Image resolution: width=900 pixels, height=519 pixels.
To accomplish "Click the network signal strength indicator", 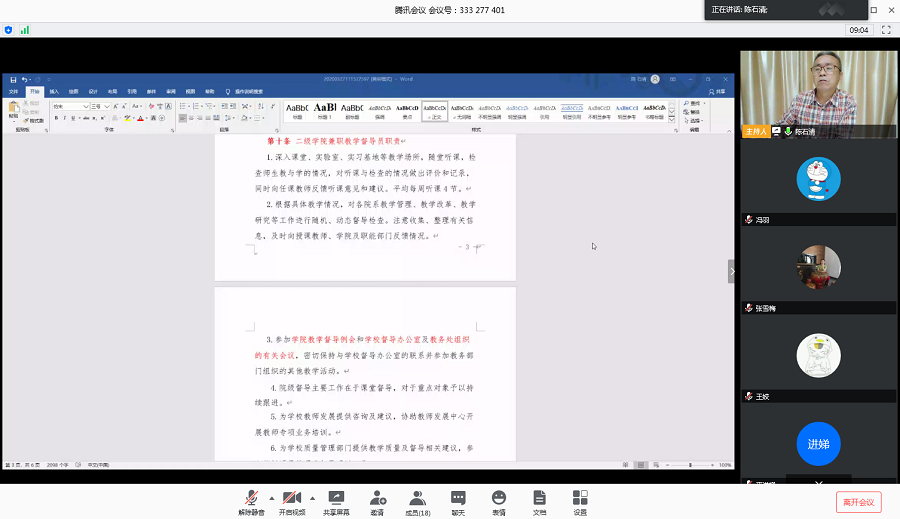I will coord(25,30).
